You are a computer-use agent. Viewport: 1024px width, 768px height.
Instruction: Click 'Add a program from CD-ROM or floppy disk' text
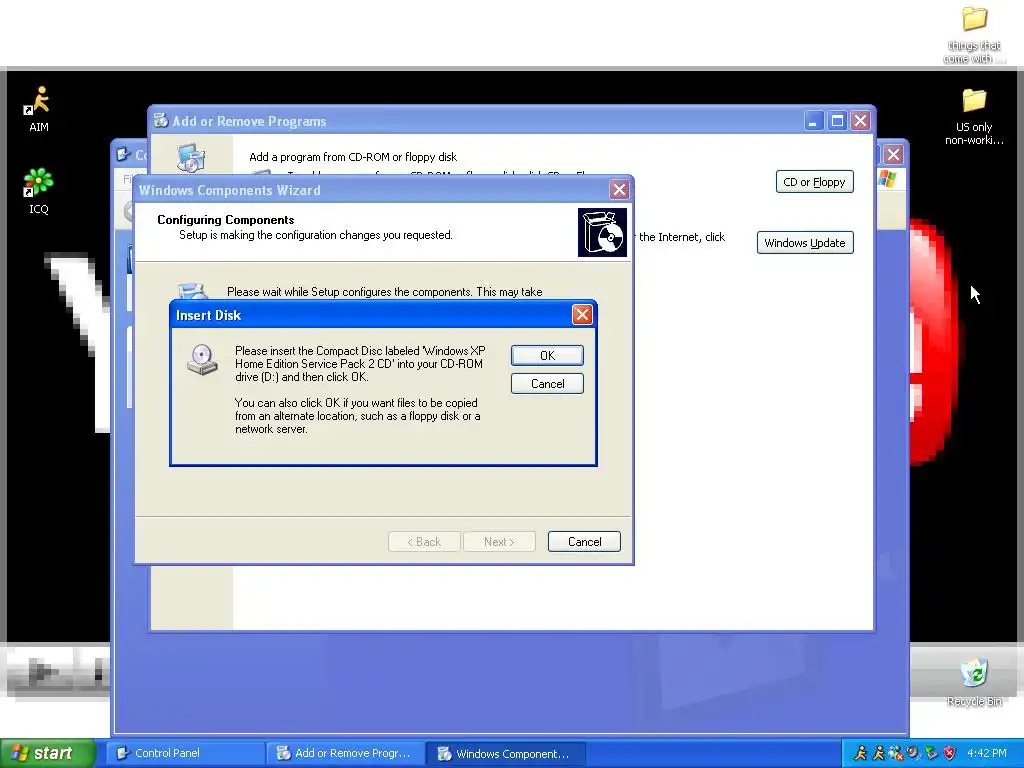(x=353, y=157)
